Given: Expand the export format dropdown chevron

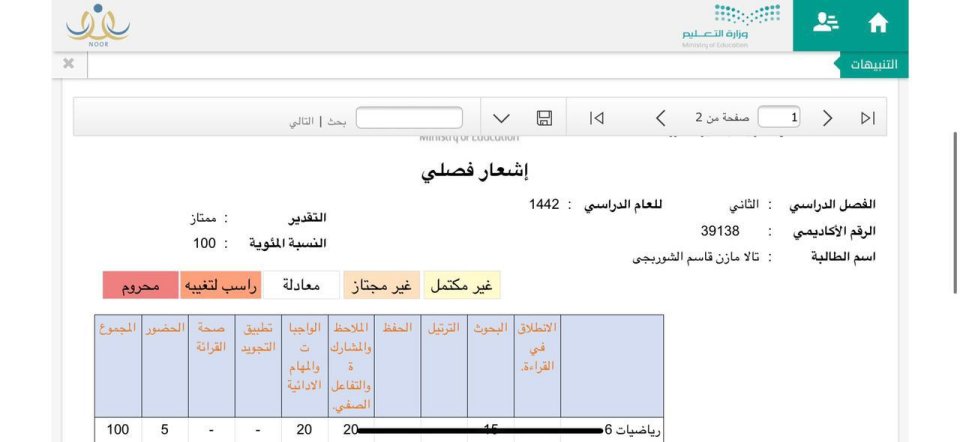Looking at the screenshot, I should 502,118.
